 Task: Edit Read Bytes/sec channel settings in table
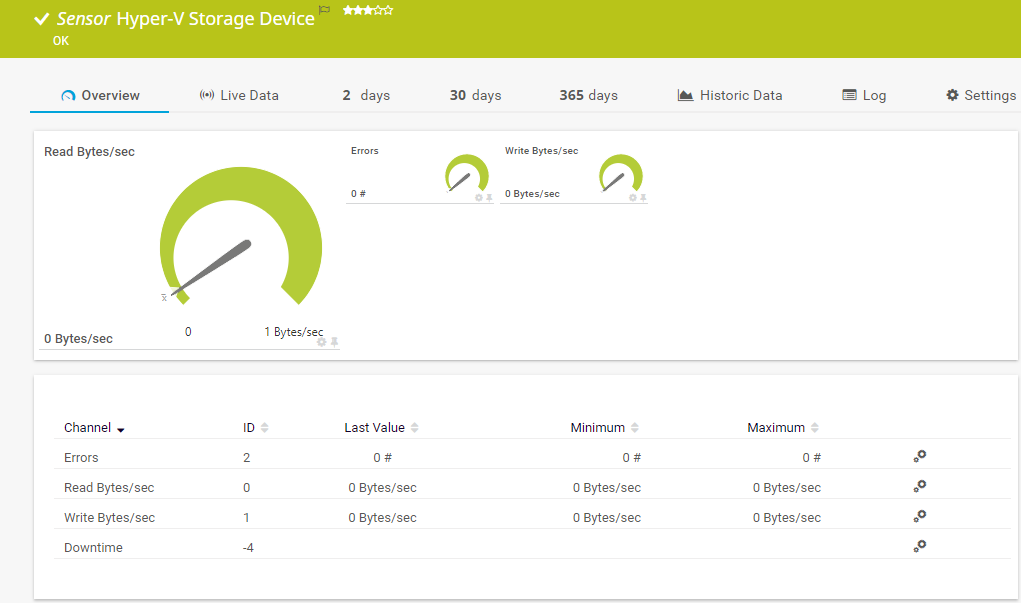(x=919, y=486)
